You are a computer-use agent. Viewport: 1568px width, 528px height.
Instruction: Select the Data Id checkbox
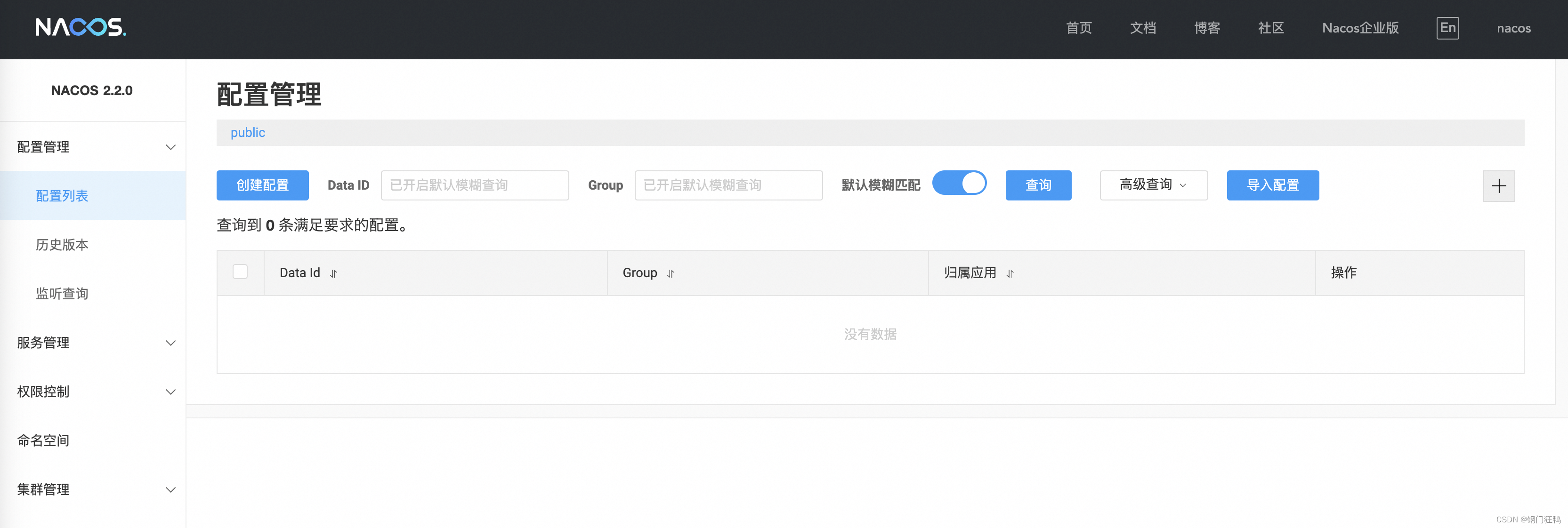pos(240,272)
